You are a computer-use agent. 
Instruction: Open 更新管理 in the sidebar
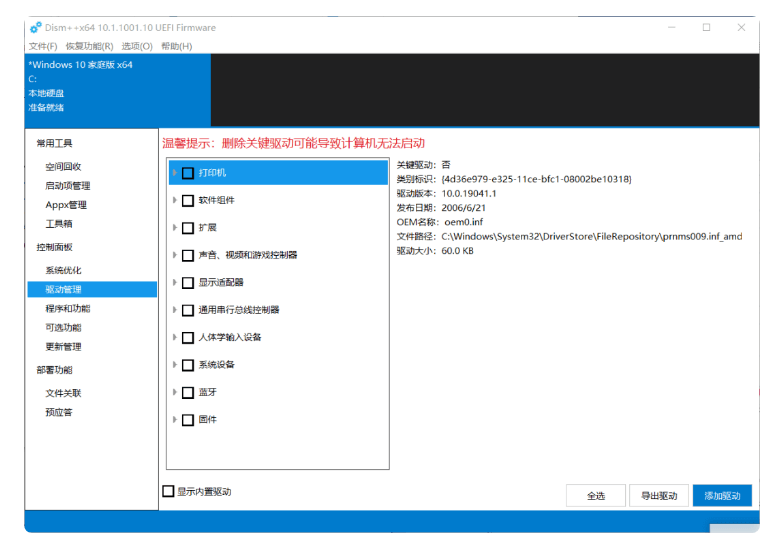[x=63, y=347]
